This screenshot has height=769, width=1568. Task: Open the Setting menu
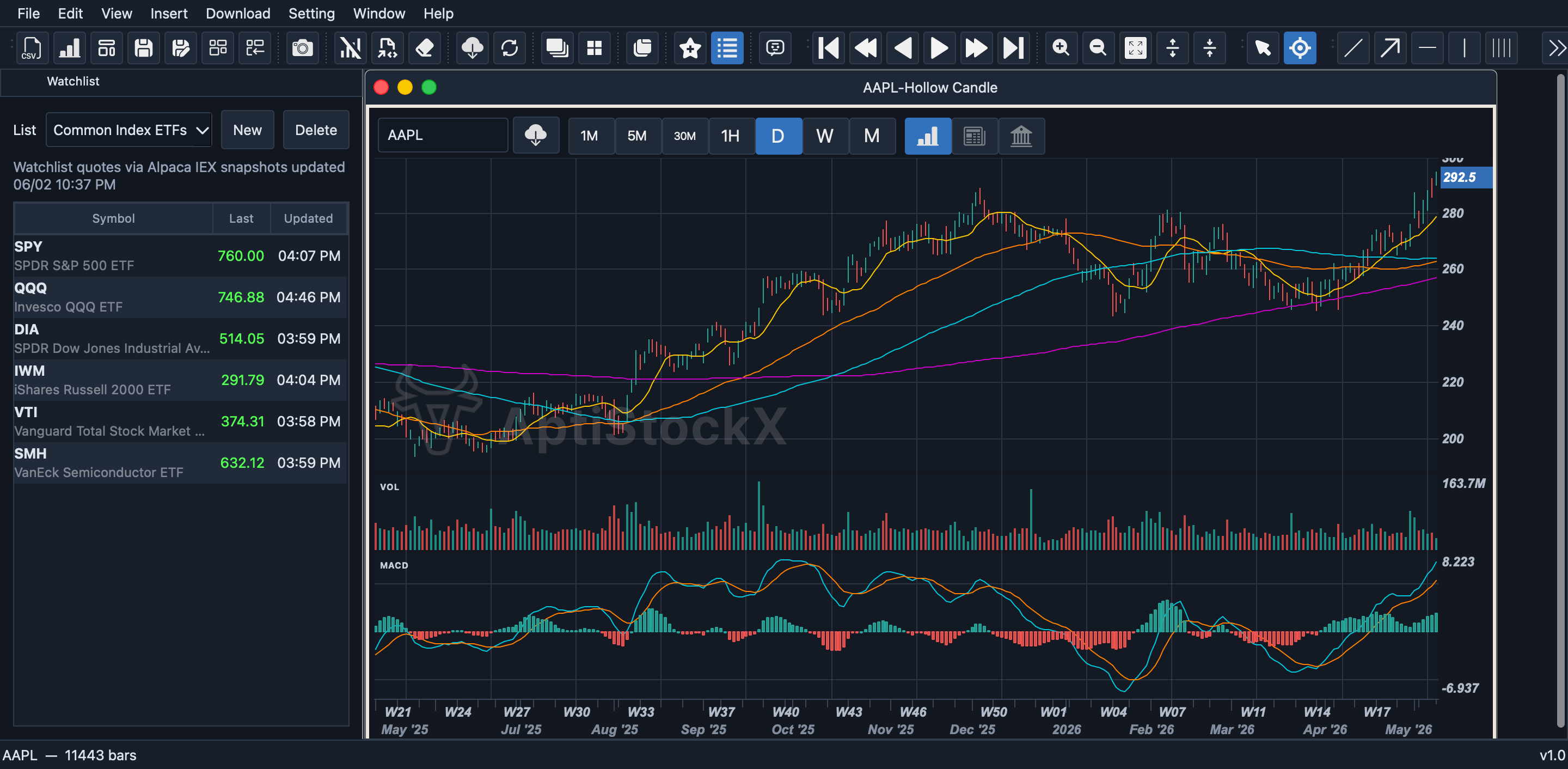click(311, 13)
